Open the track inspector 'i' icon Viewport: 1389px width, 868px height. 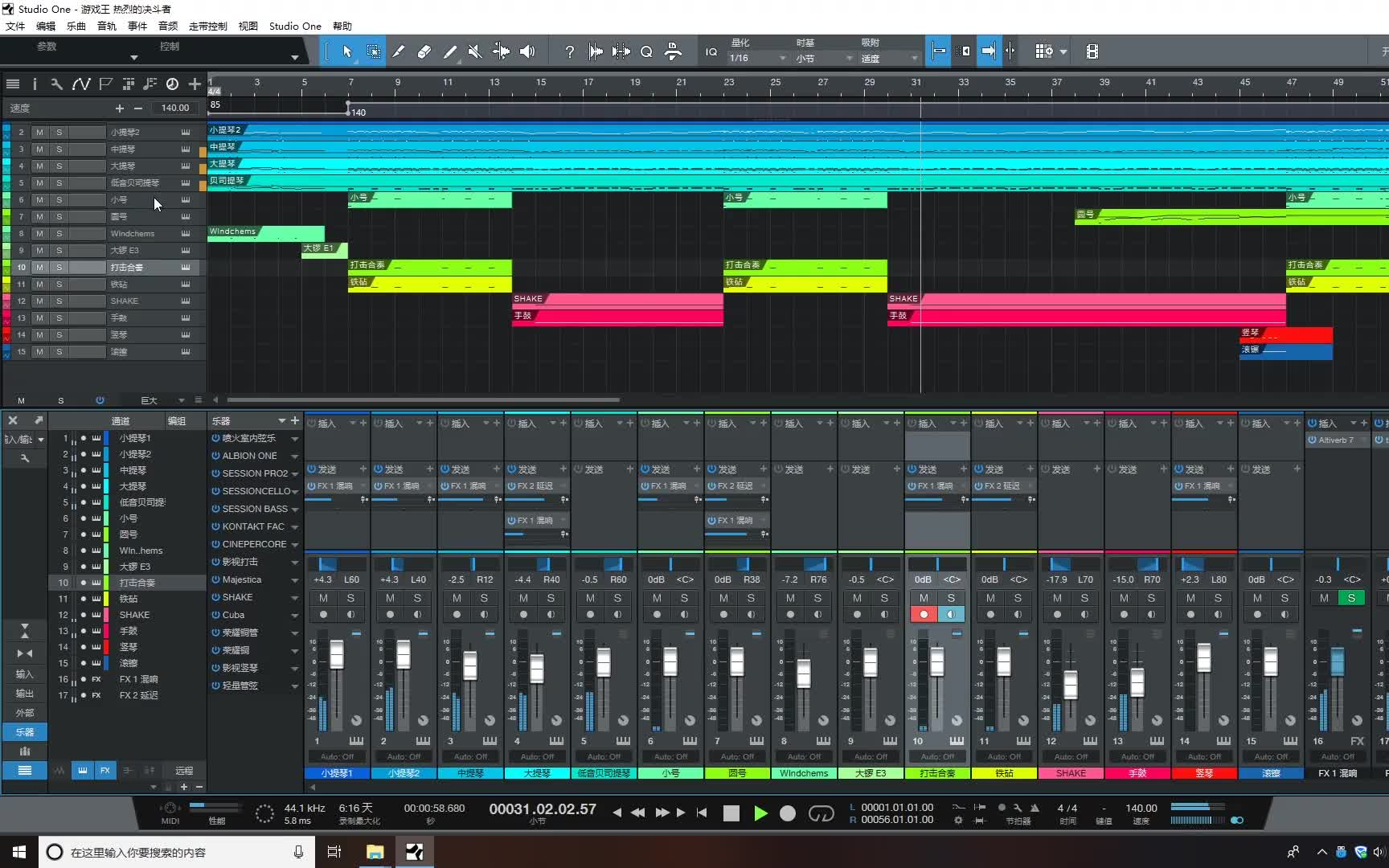click(x=34, y=84)
